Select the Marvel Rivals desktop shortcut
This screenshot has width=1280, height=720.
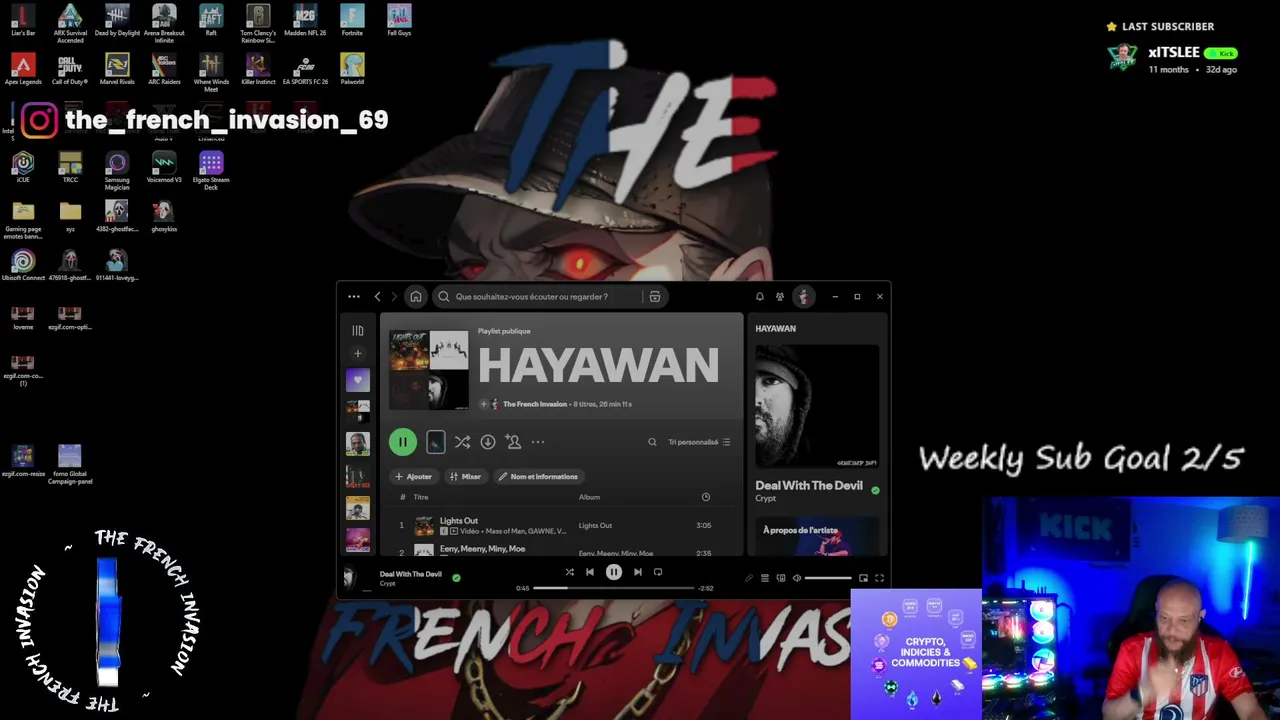(x=117, y=69)
